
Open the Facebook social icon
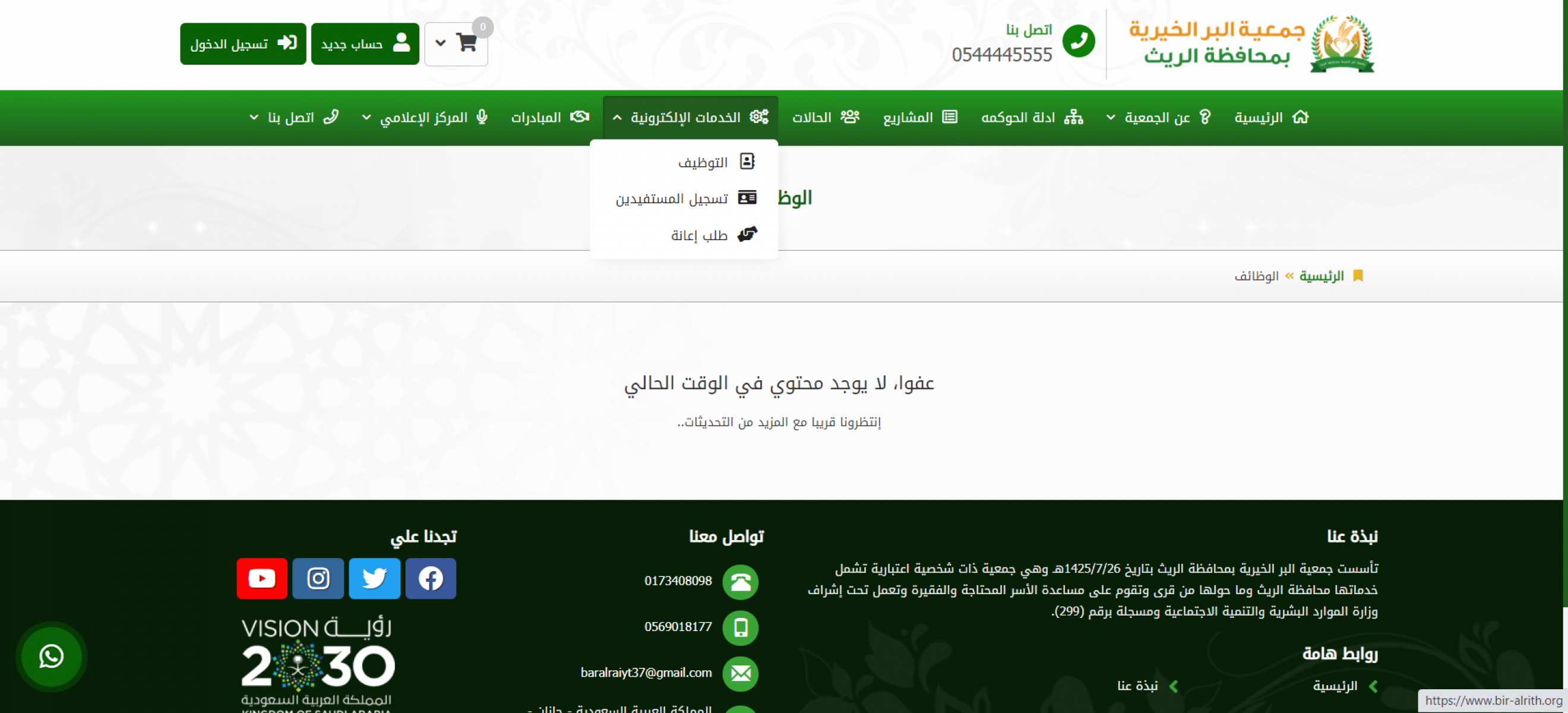[x=431, y=579]
